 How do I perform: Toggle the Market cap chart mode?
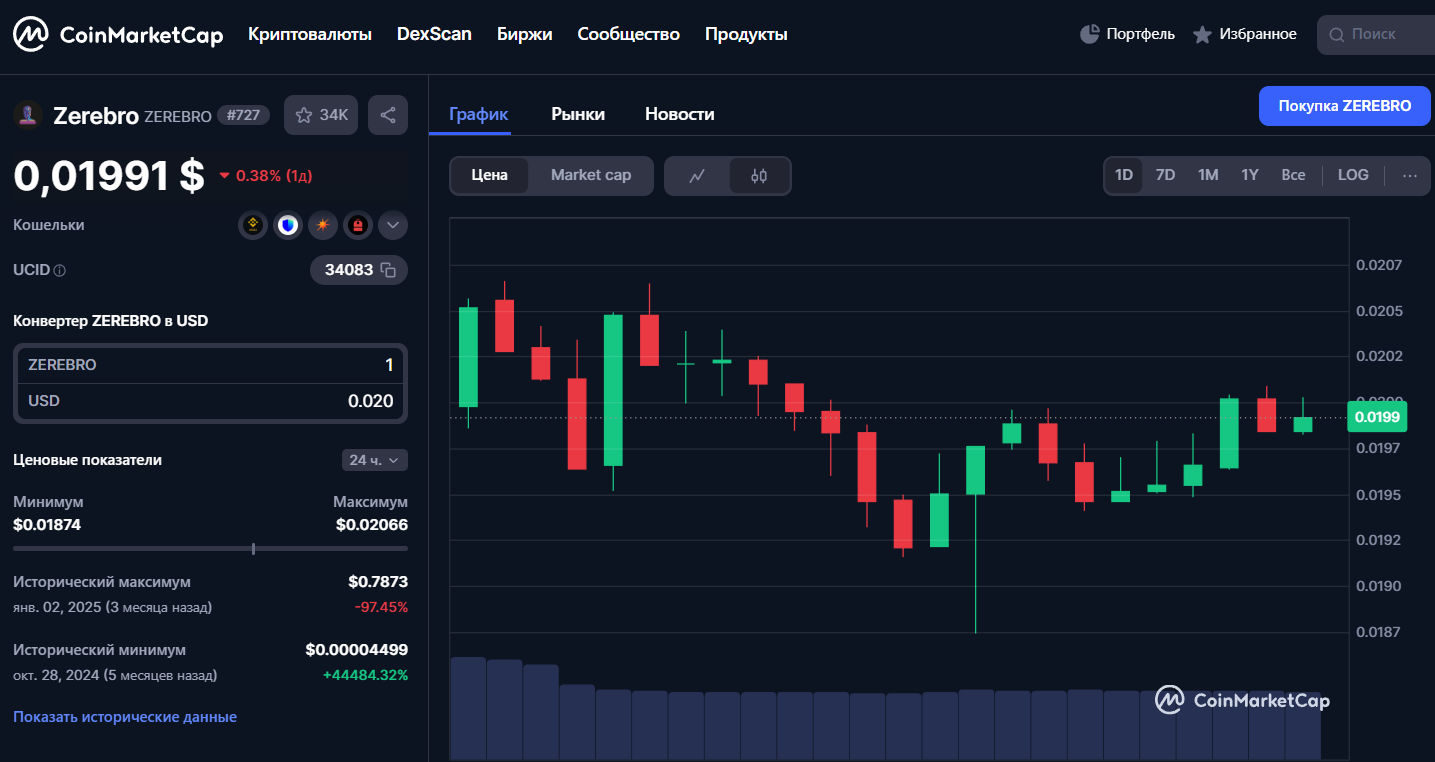click(591, 175)
